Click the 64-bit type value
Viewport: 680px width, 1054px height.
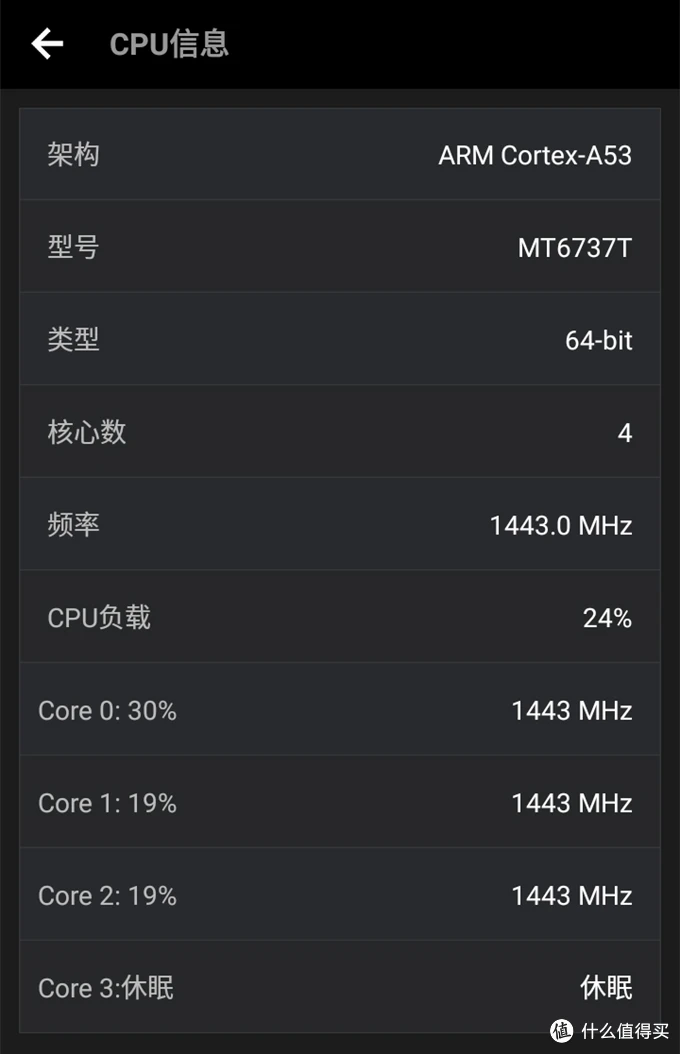[599, 340]
